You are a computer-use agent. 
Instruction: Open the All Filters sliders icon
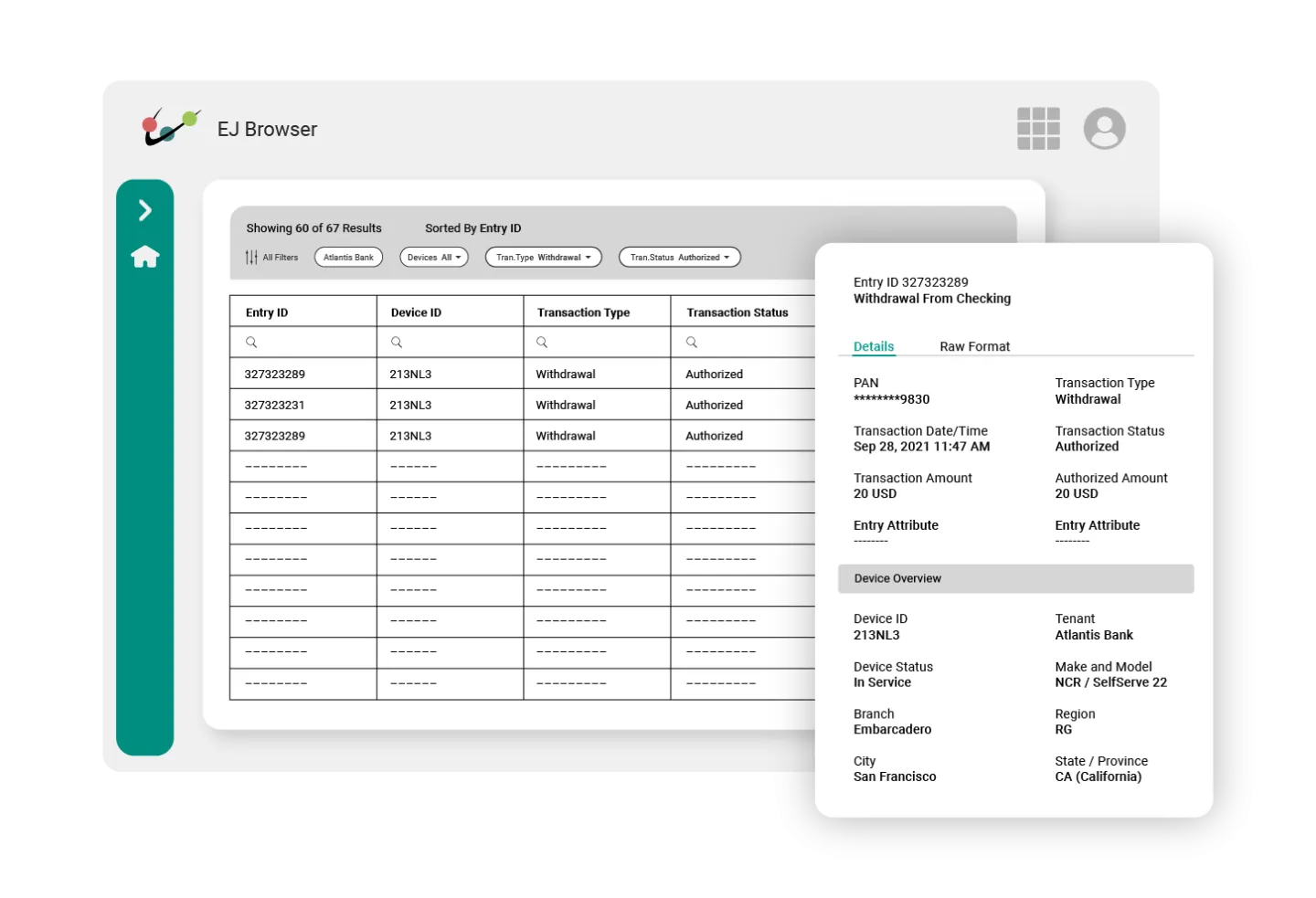251,258
